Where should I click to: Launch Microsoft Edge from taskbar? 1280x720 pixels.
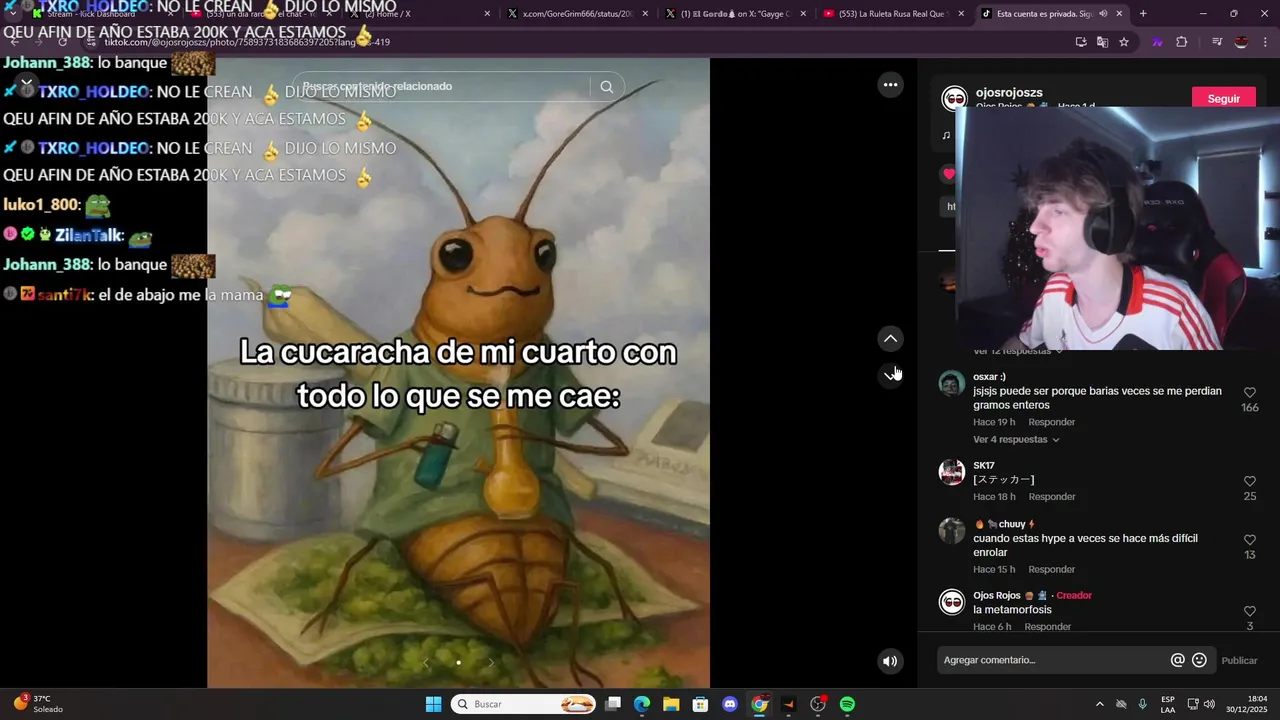click(x=642, y=704)
